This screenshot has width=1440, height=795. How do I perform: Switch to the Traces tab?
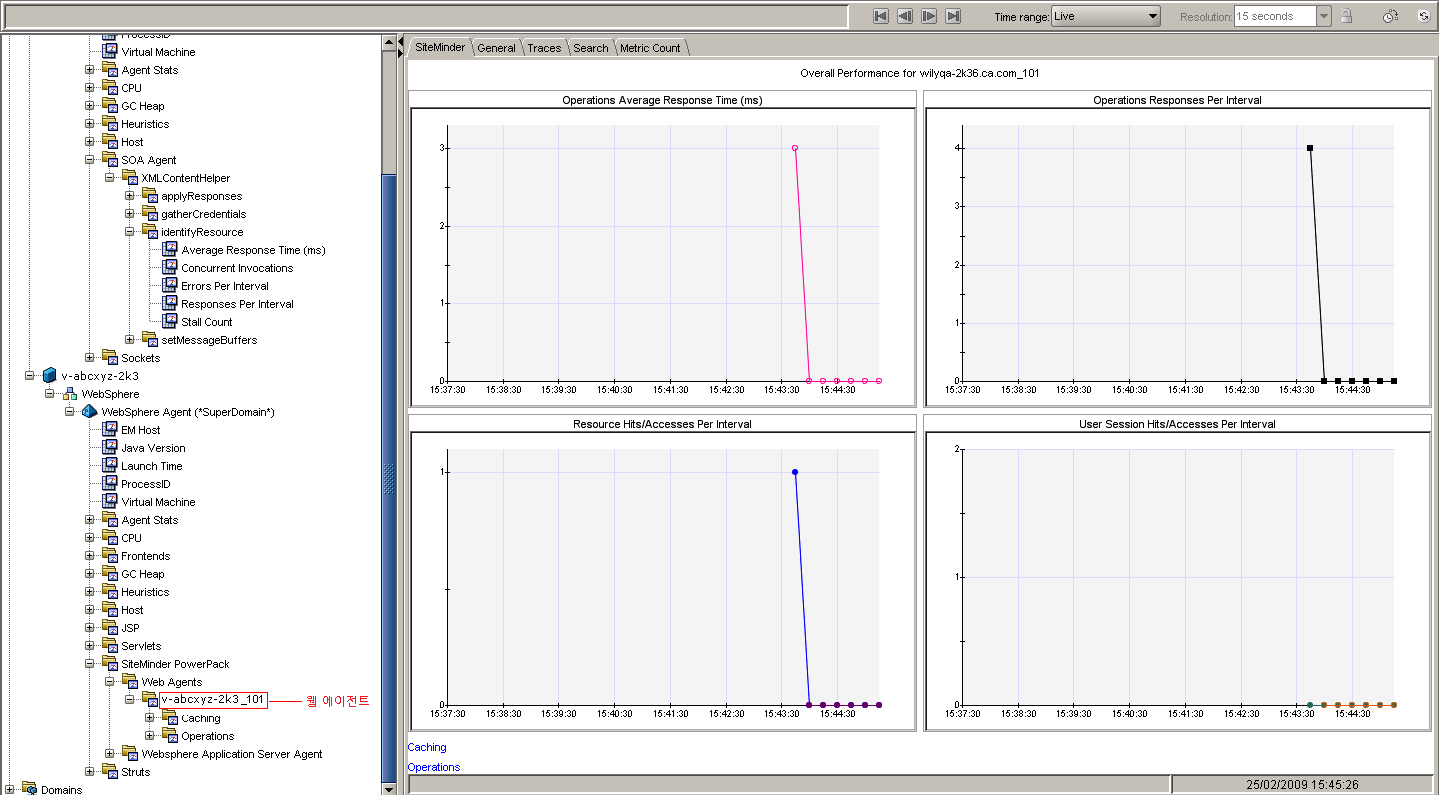tap(544, 48)
